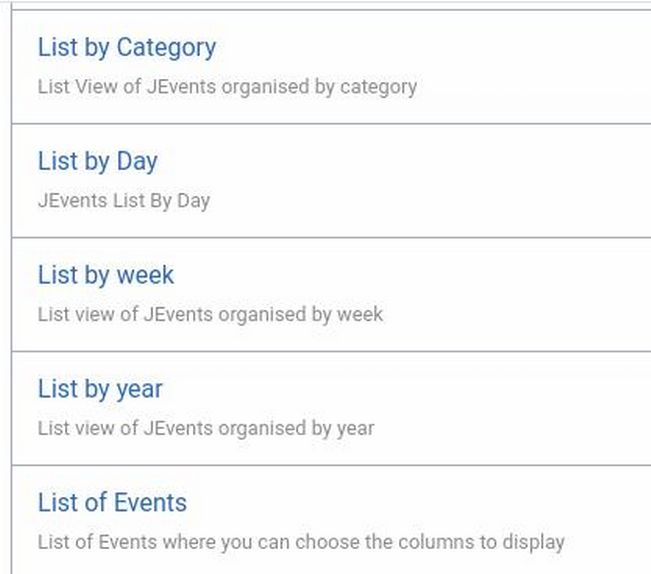Click the List by year title
Viewport: 651px width, 574px height.
[x=99, y=389]
